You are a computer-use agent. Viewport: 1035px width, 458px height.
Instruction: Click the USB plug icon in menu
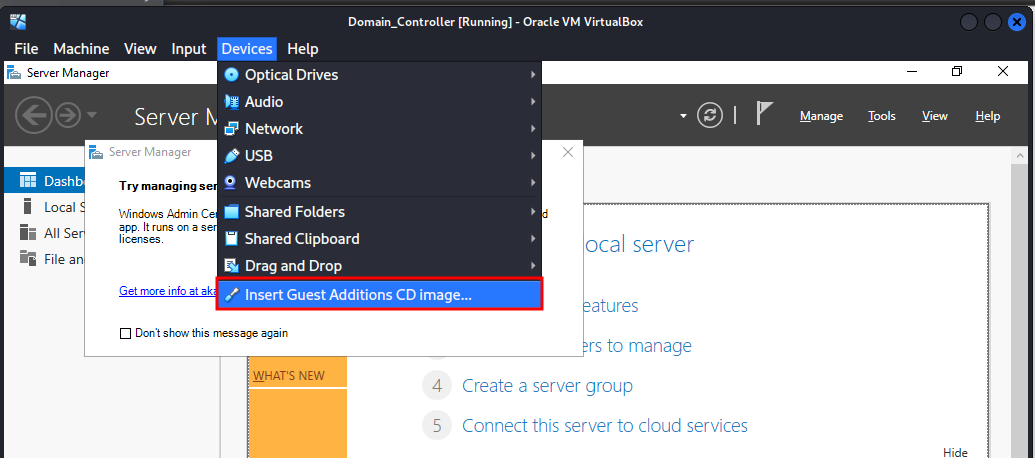231,156
